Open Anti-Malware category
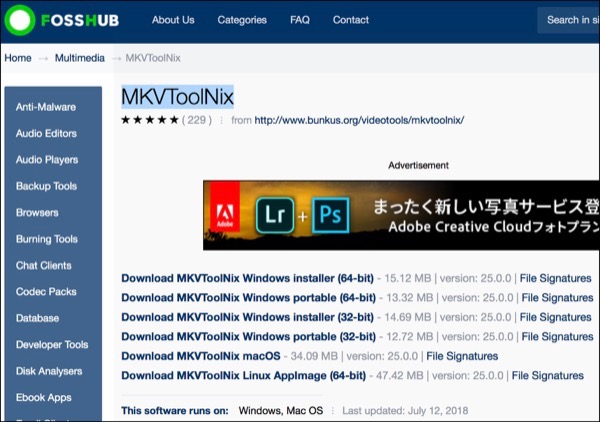The width and height of the screenshot is (600, 422). [x=46, y=107]
